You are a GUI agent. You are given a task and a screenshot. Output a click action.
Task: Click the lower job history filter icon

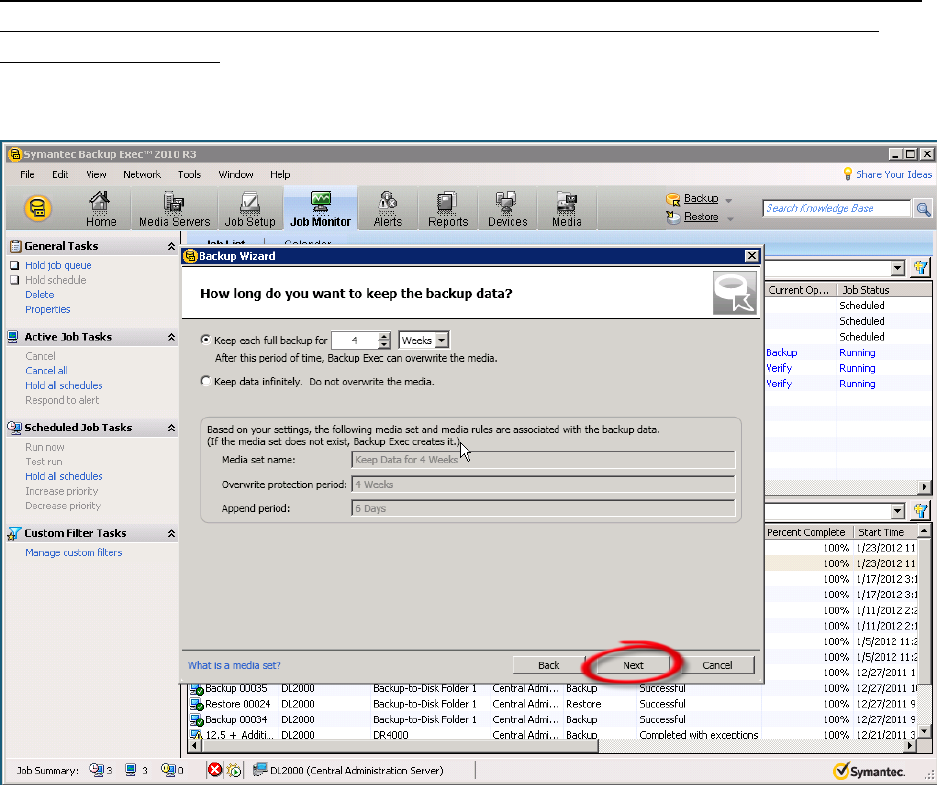(921, 511)
